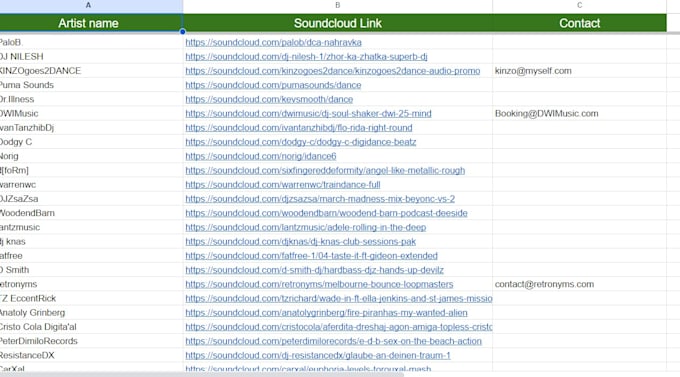Open the kevsmooth dance link

click(x=269, y=99)
